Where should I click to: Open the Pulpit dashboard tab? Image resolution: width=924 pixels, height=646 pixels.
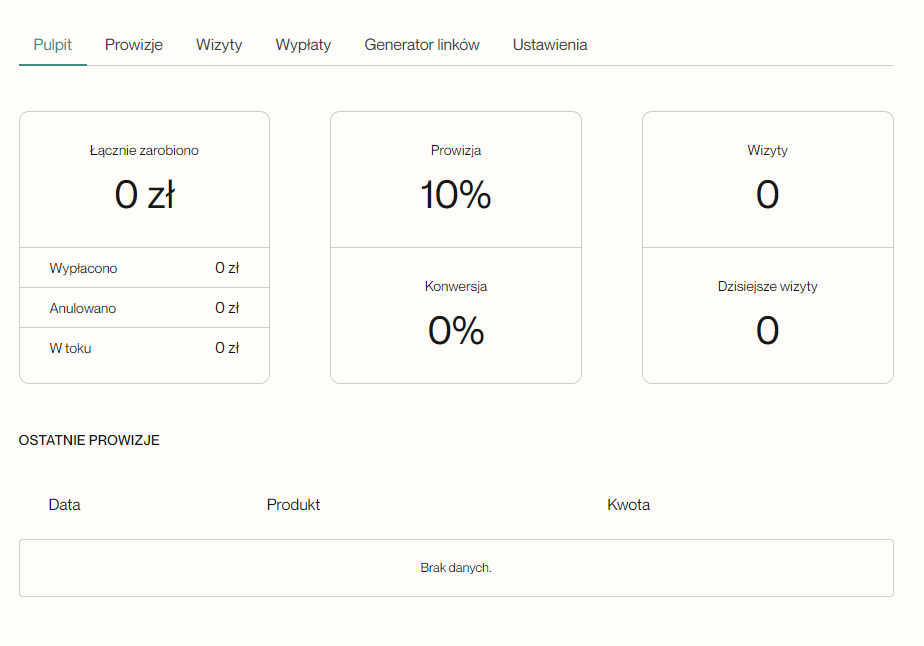pyautogui.click(x=52, y=45)
